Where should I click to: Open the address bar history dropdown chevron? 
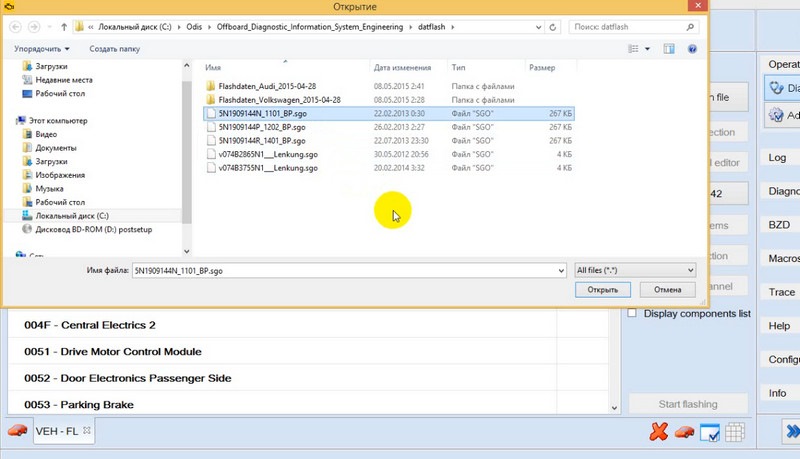click(x=538, y=27)
